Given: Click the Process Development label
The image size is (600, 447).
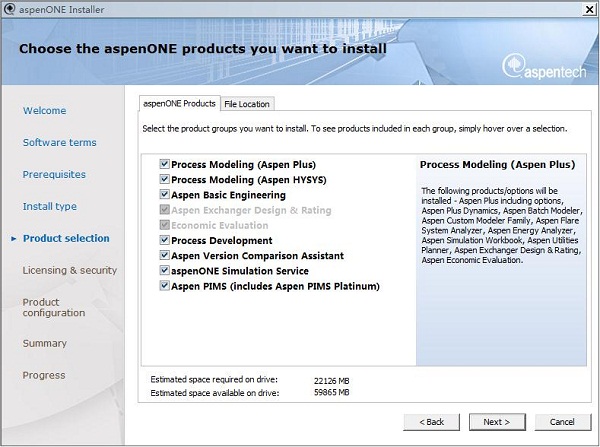Looking at the screenshot, I should (x=222, y=240).
